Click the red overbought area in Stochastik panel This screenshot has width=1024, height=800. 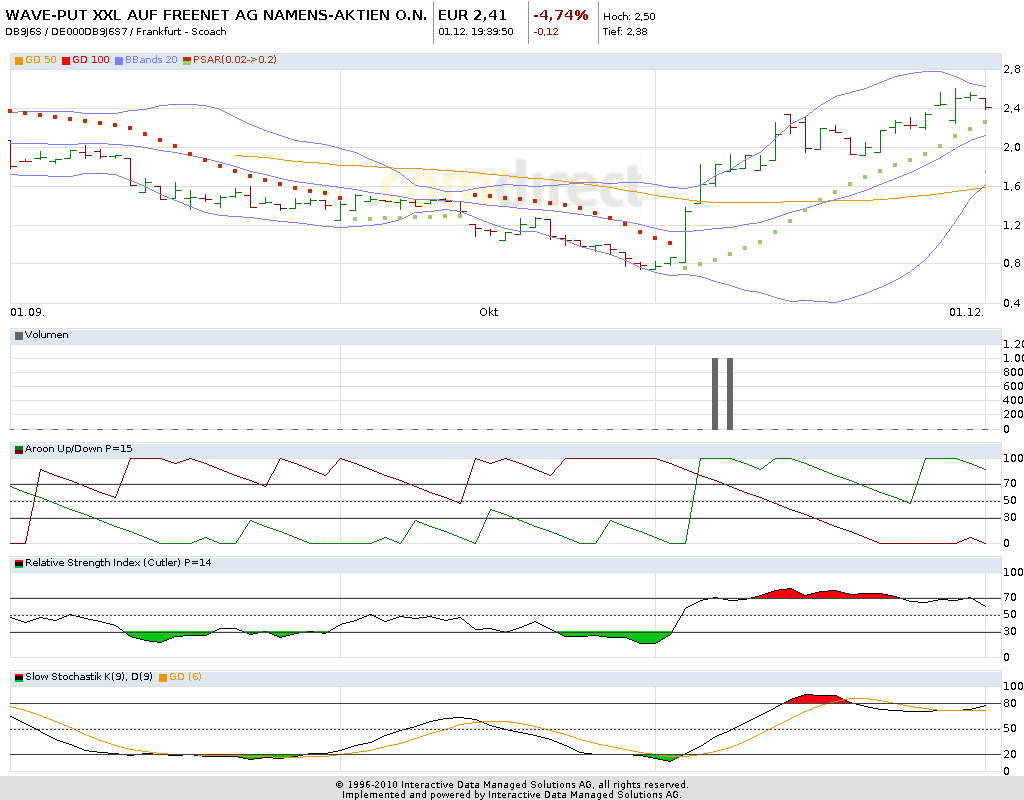point(818,699)
